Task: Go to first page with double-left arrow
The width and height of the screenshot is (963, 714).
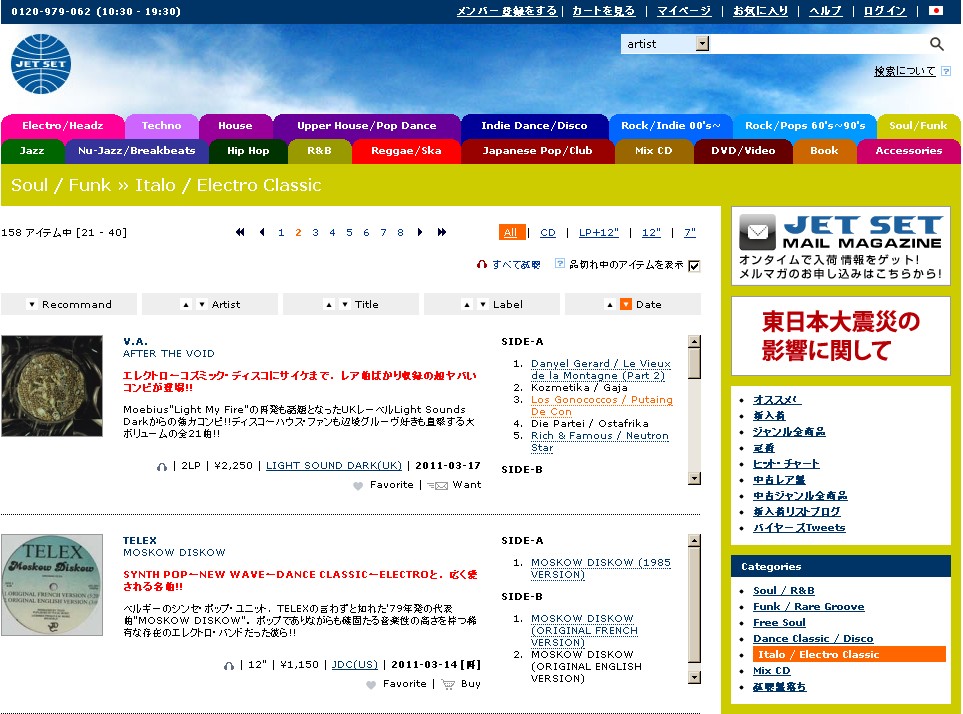Action: 240,232
